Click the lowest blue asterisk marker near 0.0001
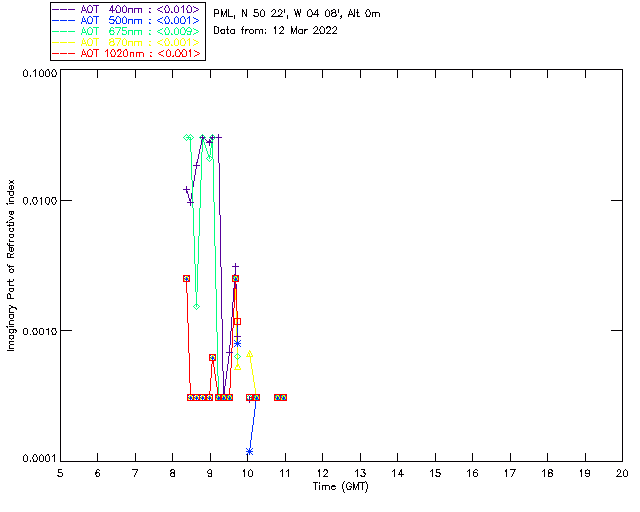The height and width of the screenshot is (512, 640). point(250,452)
